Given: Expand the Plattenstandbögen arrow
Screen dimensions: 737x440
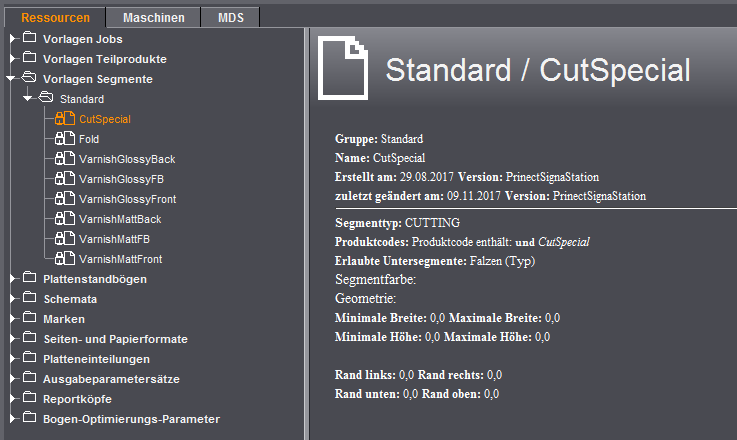Looking at the screenshot, I should click(x=13, y=278).
